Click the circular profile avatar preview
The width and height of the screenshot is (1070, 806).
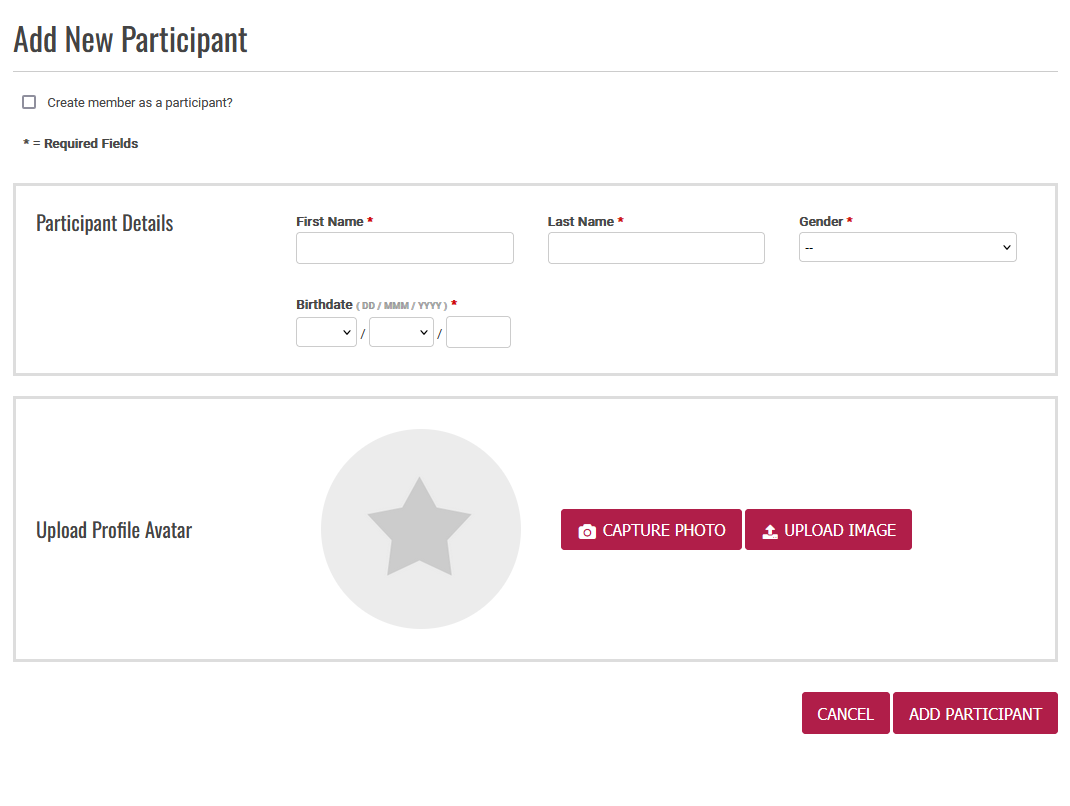pyautogui.click(x=421, y=528)
